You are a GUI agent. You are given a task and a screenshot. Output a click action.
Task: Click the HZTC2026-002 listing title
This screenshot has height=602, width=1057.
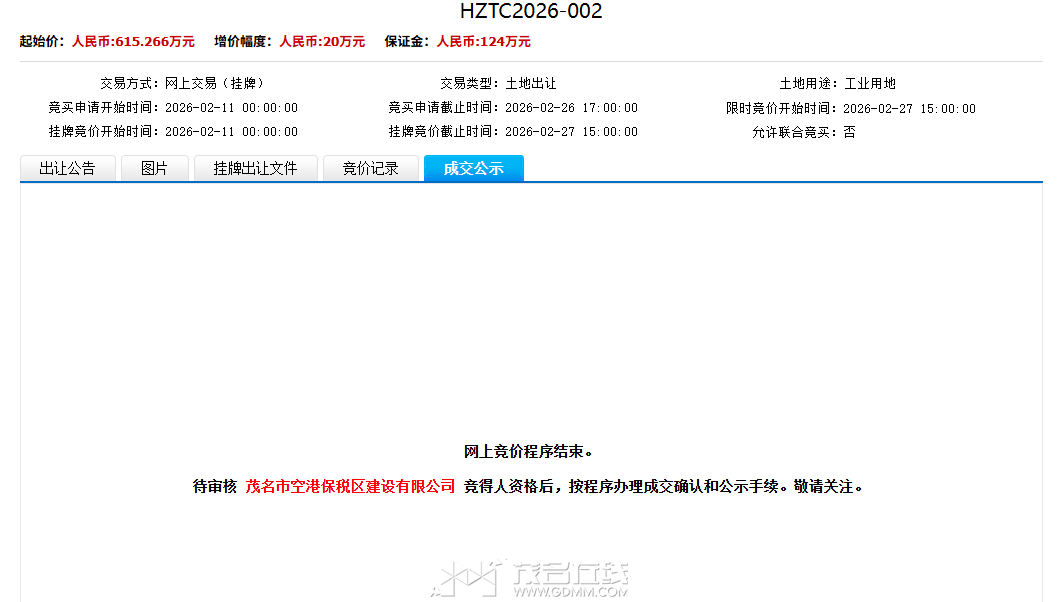click(531, 12)
